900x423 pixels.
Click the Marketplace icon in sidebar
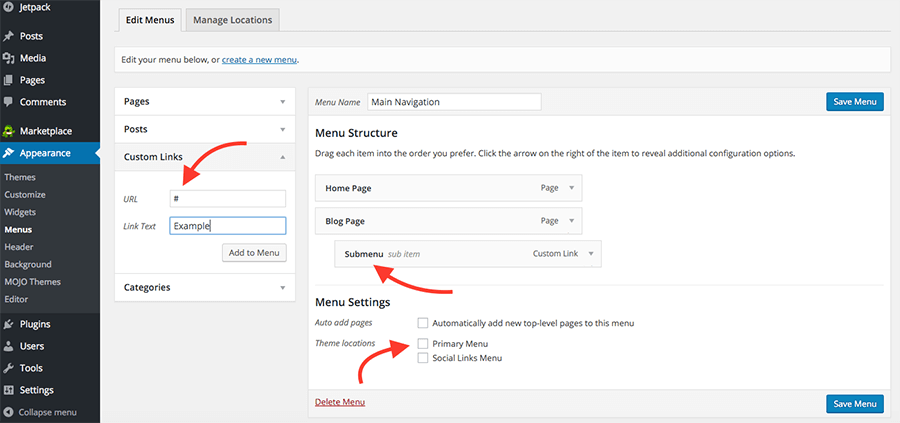8,131
